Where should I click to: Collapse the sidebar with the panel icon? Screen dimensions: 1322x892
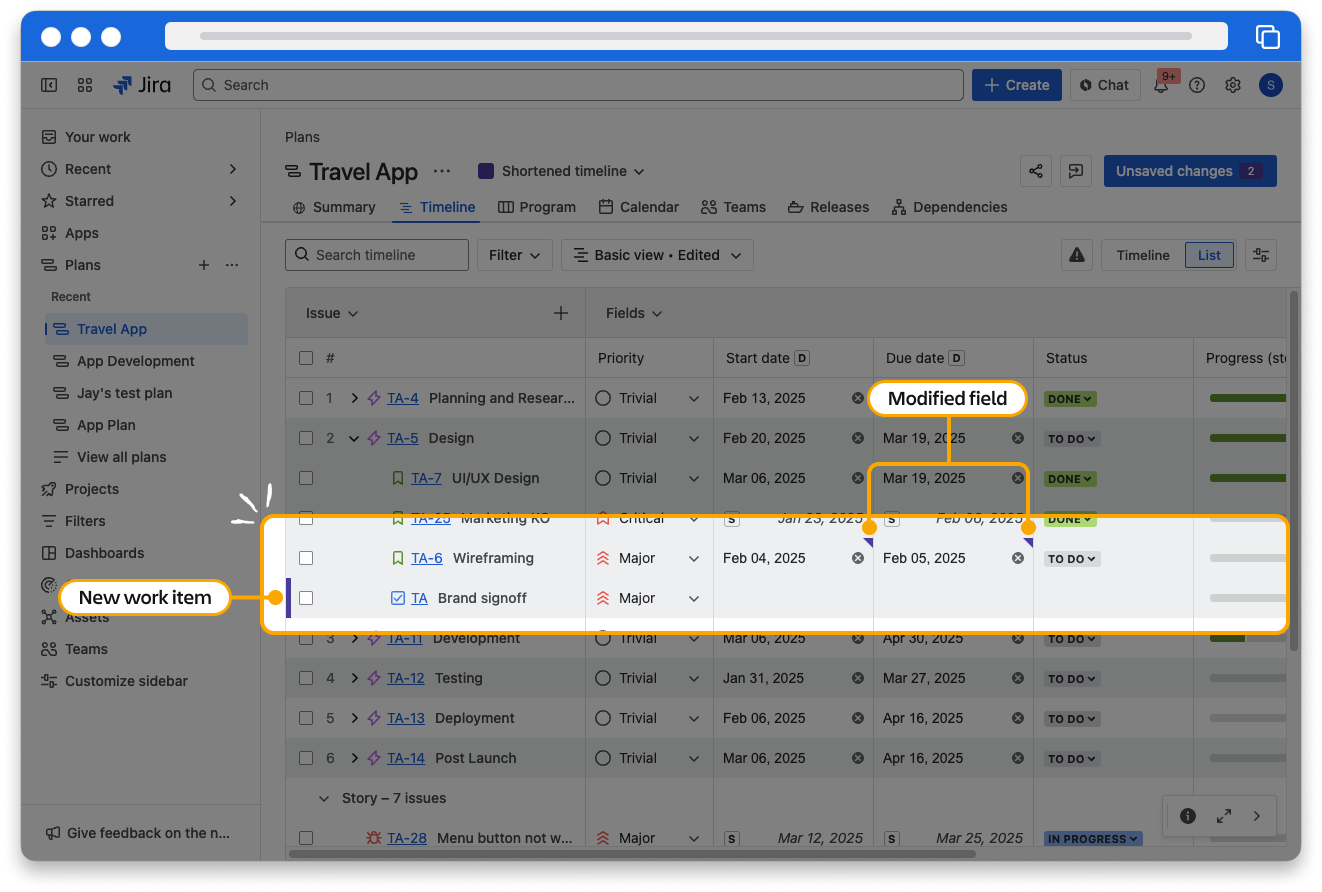point(49,85)
